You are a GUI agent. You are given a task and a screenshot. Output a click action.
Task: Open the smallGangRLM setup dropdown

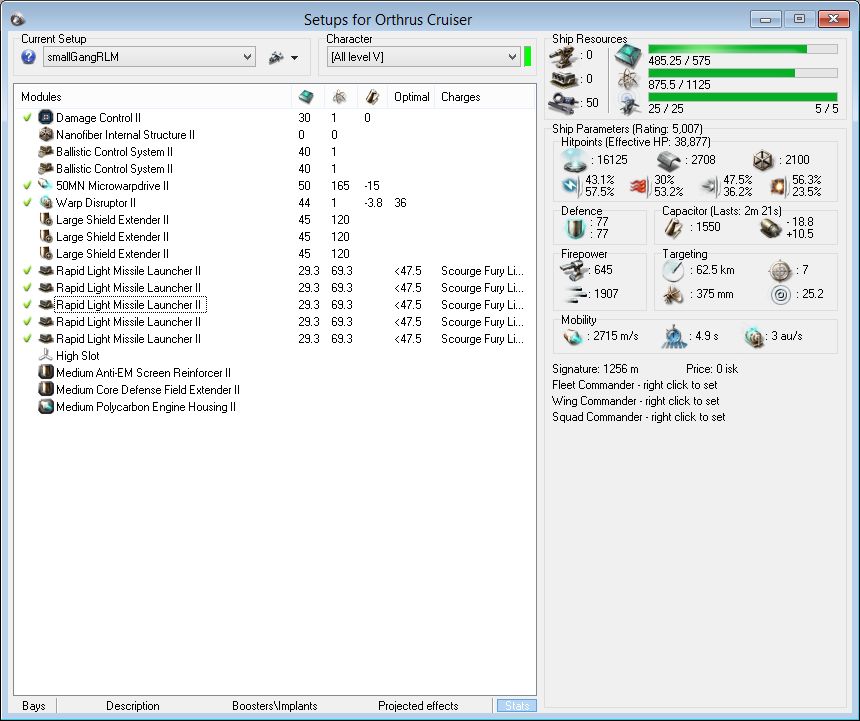(149, 57)
